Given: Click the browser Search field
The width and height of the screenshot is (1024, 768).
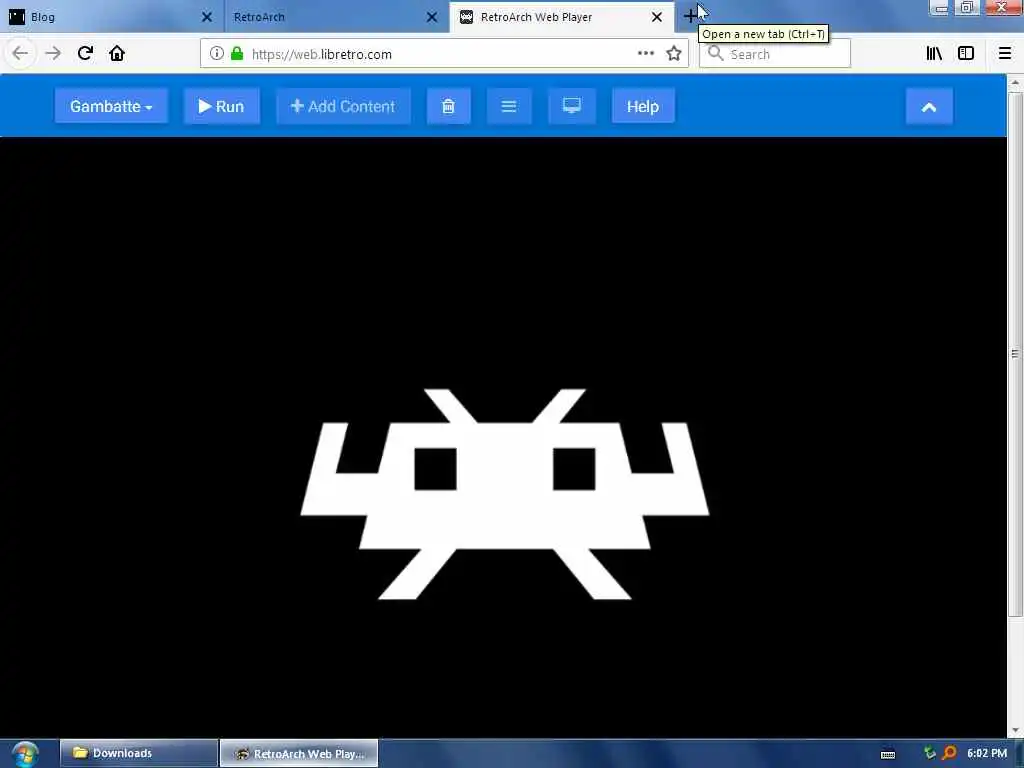Looking at the screenshot, I should (775, 54).
